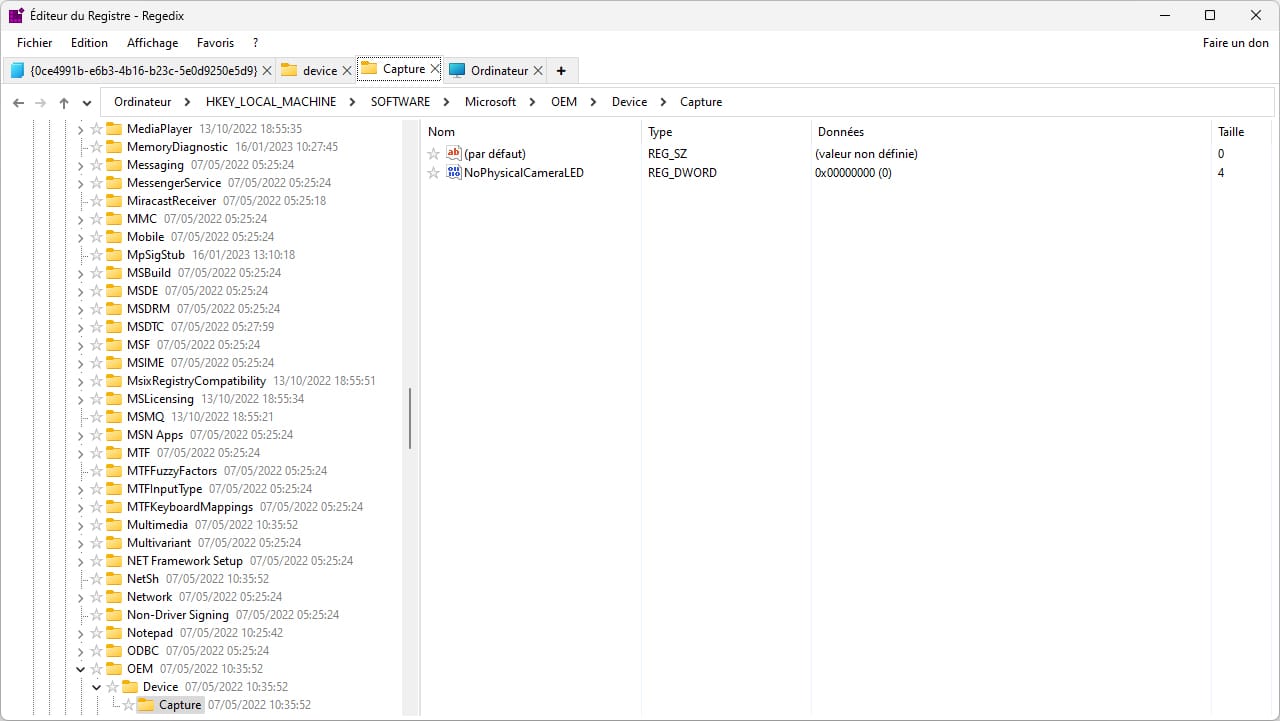Toggle favorite star for OEM key
Viewport: 1280px width, 721px height.
pyautogui.click(x=97, y=669)
